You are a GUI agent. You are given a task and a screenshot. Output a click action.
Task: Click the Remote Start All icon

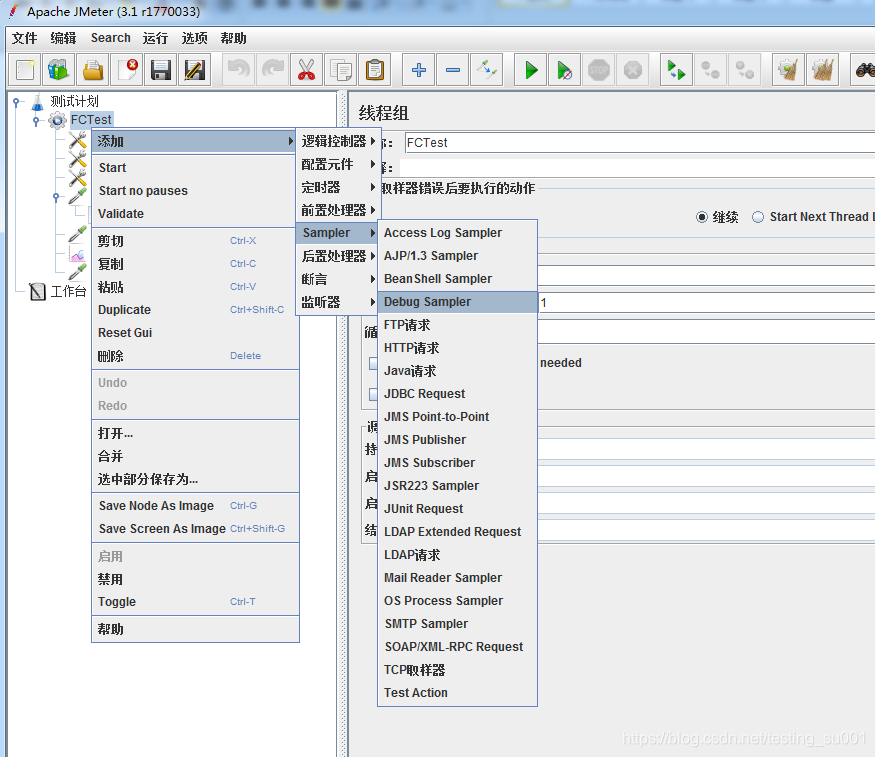point(676,70)
